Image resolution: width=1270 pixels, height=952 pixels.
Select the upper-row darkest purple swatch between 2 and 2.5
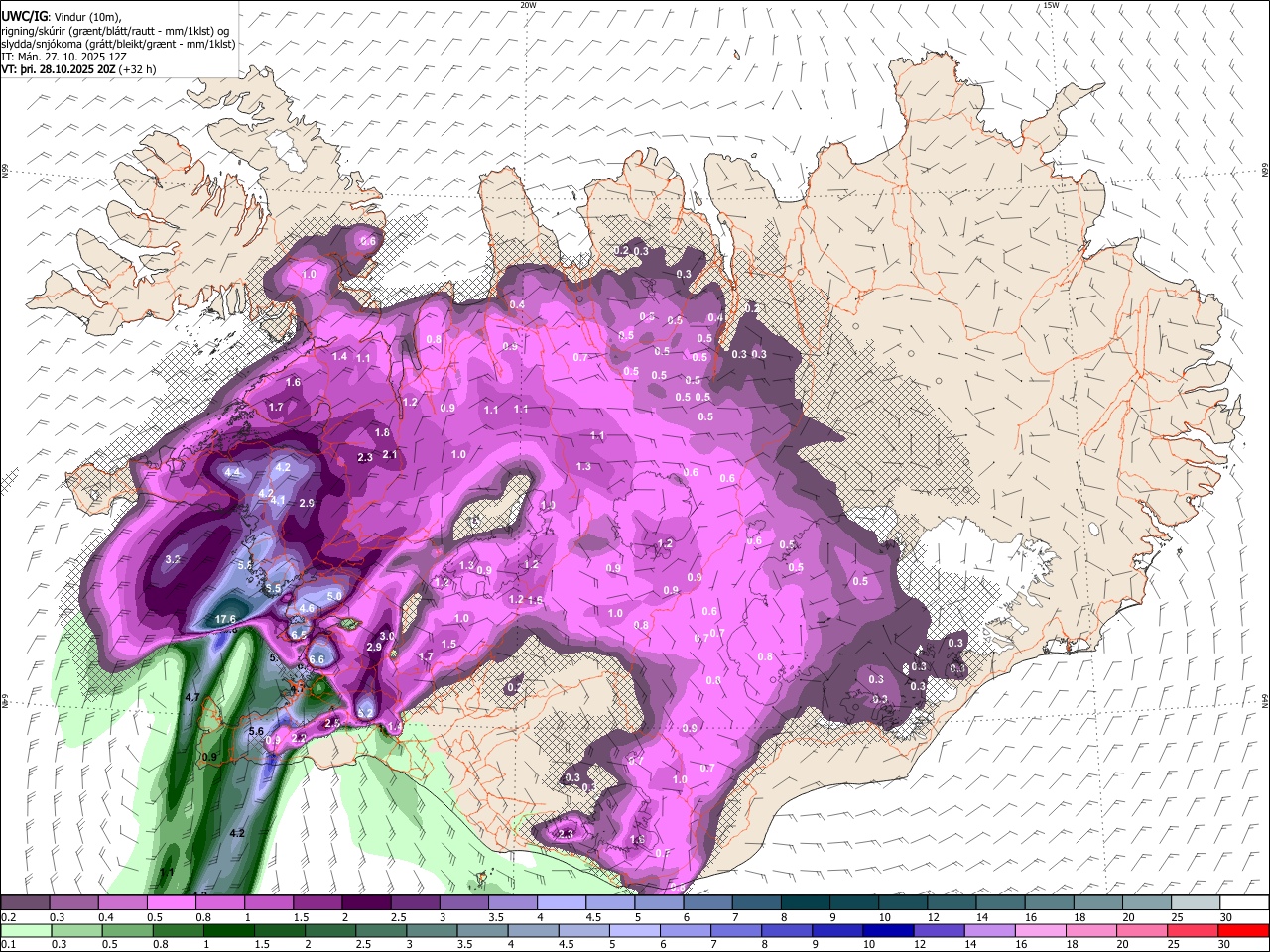tap(366, 903)
